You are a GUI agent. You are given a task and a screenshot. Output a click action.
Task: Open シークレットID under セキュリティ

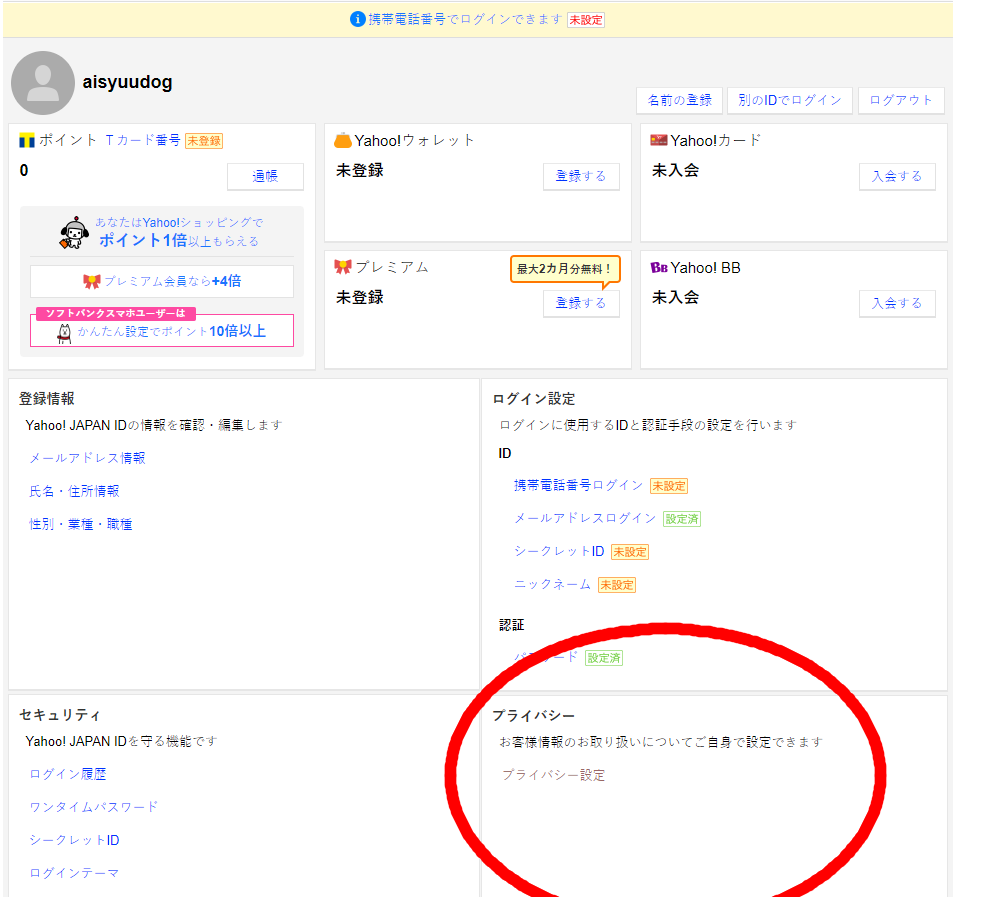click(x=75, y=840)
